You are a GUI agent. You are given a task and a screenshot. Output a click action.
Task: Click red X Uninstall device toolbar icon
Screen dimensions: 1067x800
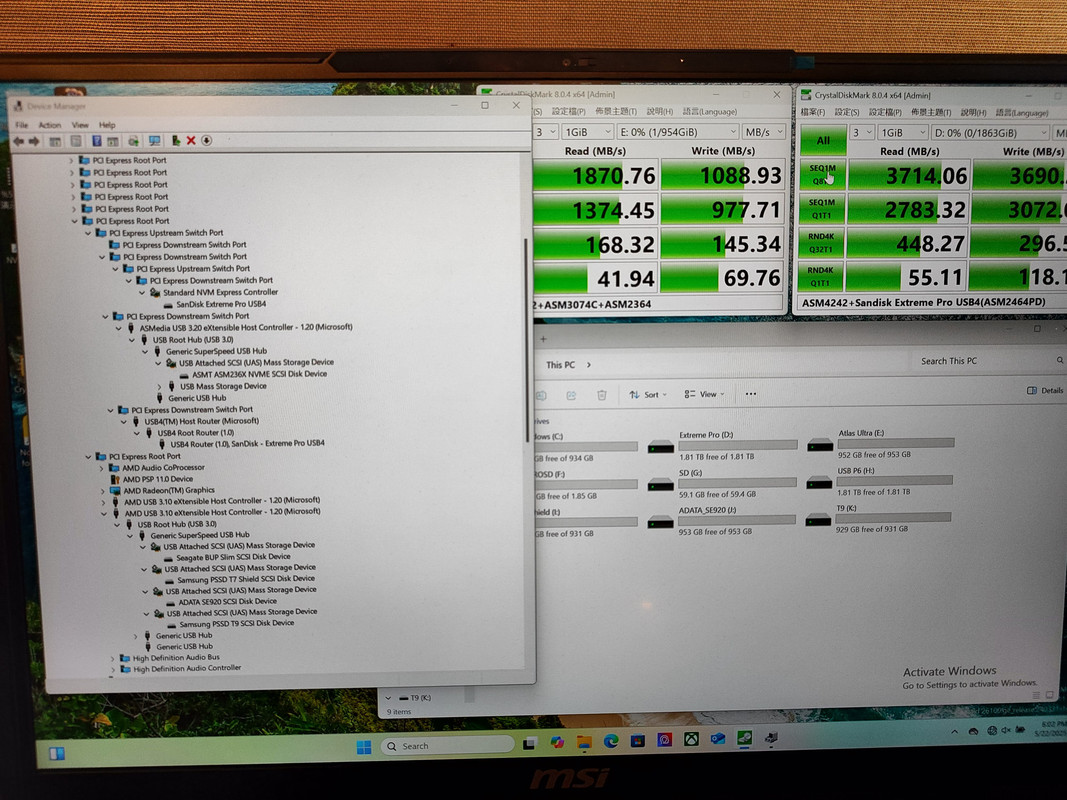[191, 141]
